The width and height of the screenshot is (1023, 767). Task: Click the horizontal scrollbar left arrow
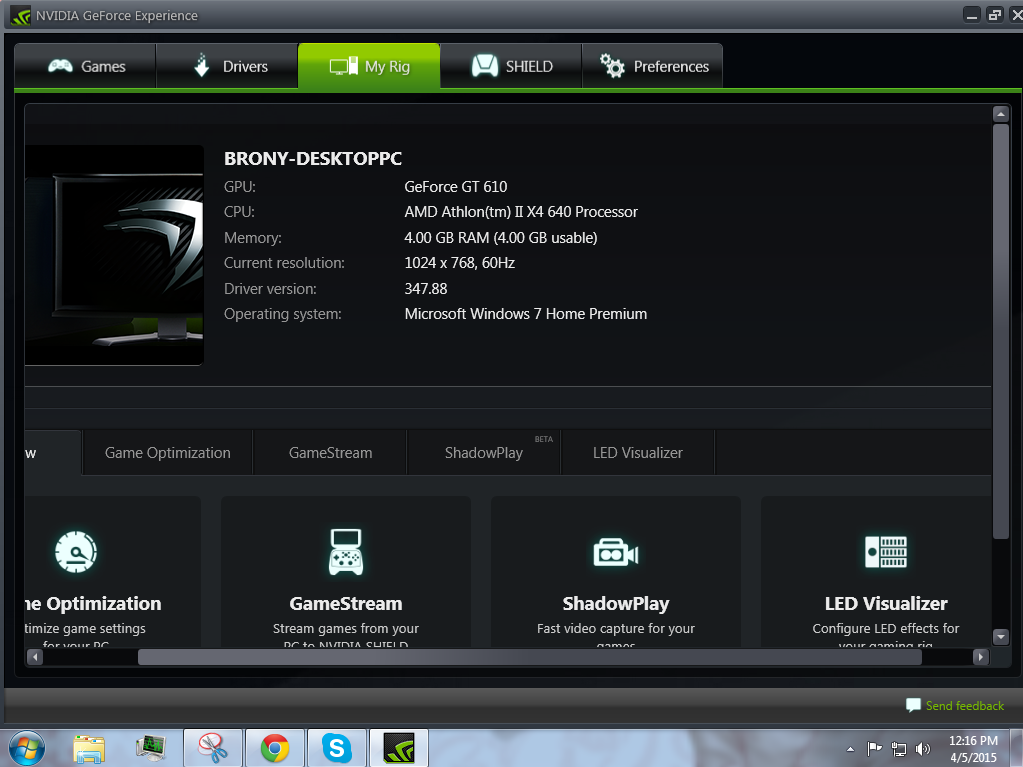point(35,657)
